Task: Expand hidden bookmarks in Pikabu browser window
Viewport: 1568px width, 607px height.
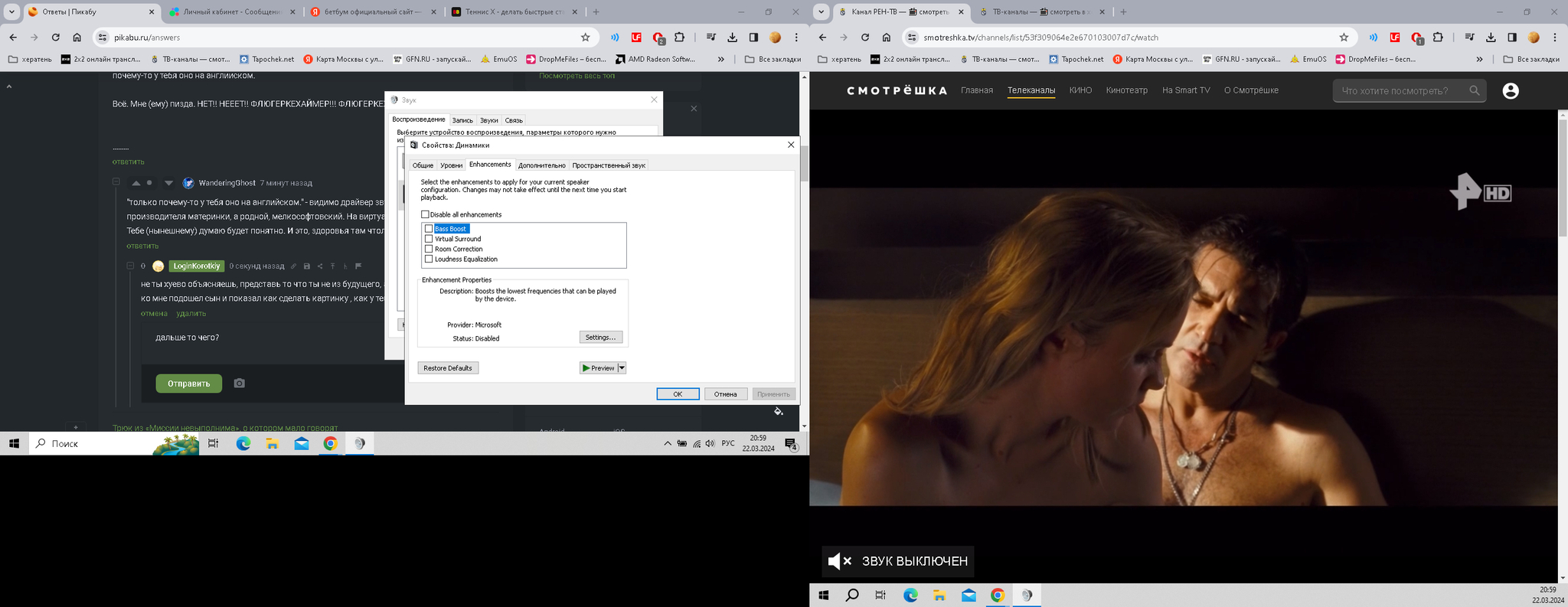Action: tap(720, 59)
